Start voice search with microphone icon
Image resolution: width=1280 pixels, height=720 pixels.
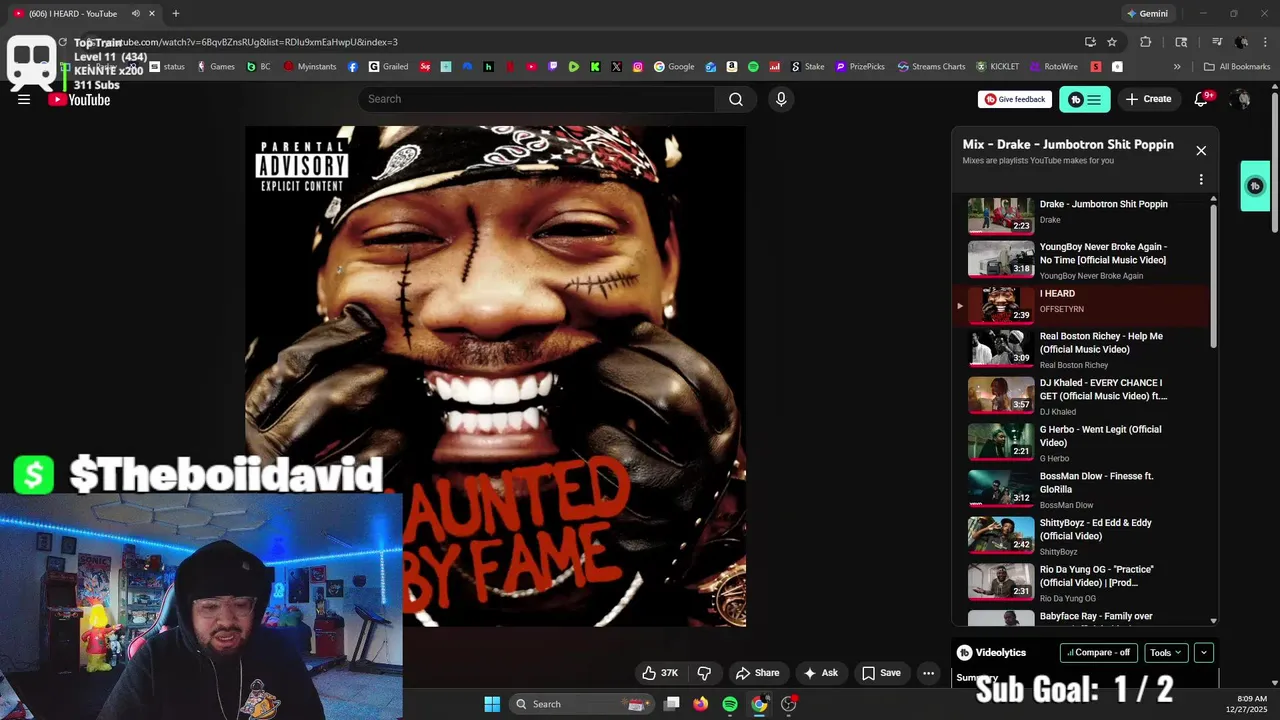(x=781, y=99)
